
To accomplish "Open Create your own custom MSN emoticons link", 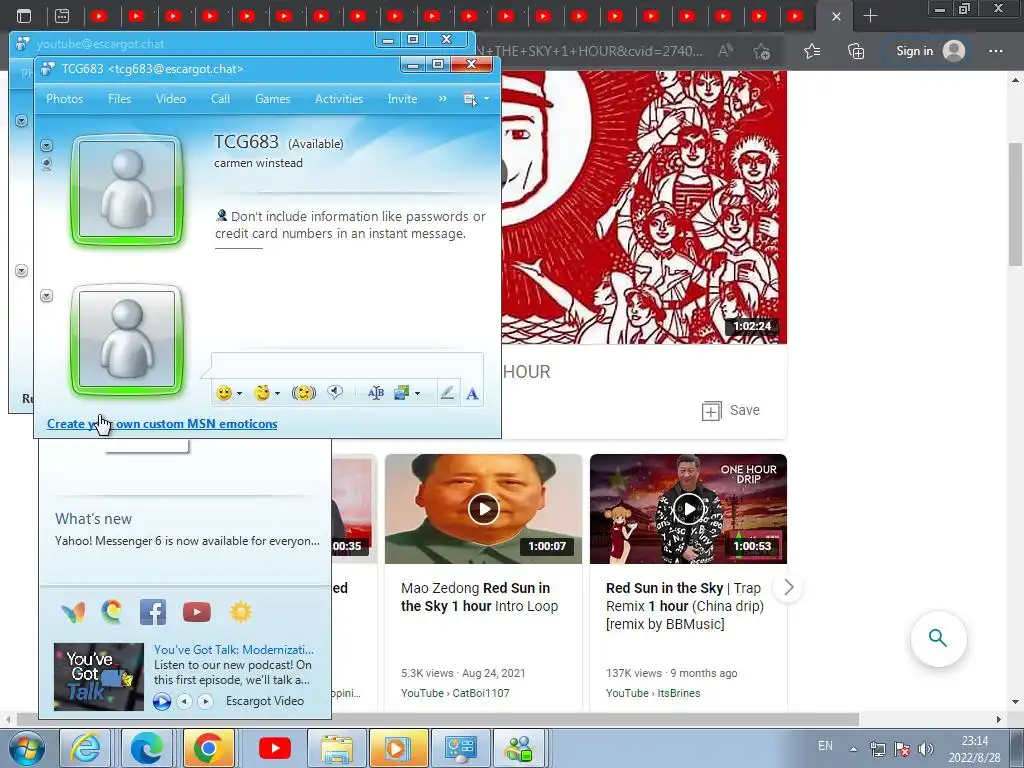I will click(x=162, y=424).
